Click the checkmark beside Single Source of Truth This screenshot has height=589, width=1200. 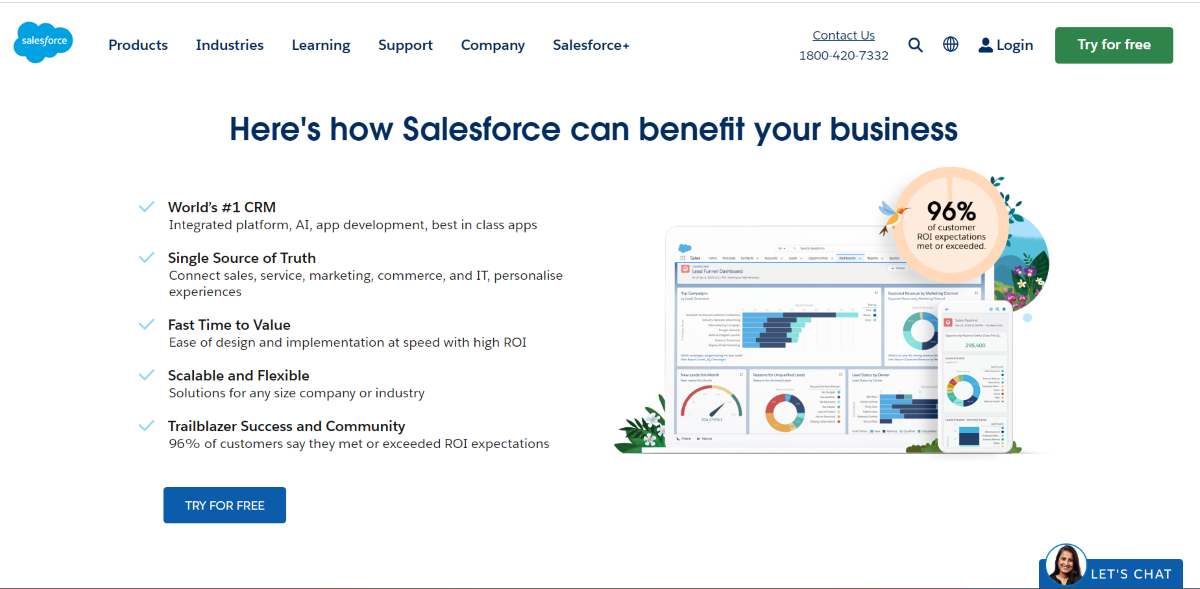pos(147,257)
